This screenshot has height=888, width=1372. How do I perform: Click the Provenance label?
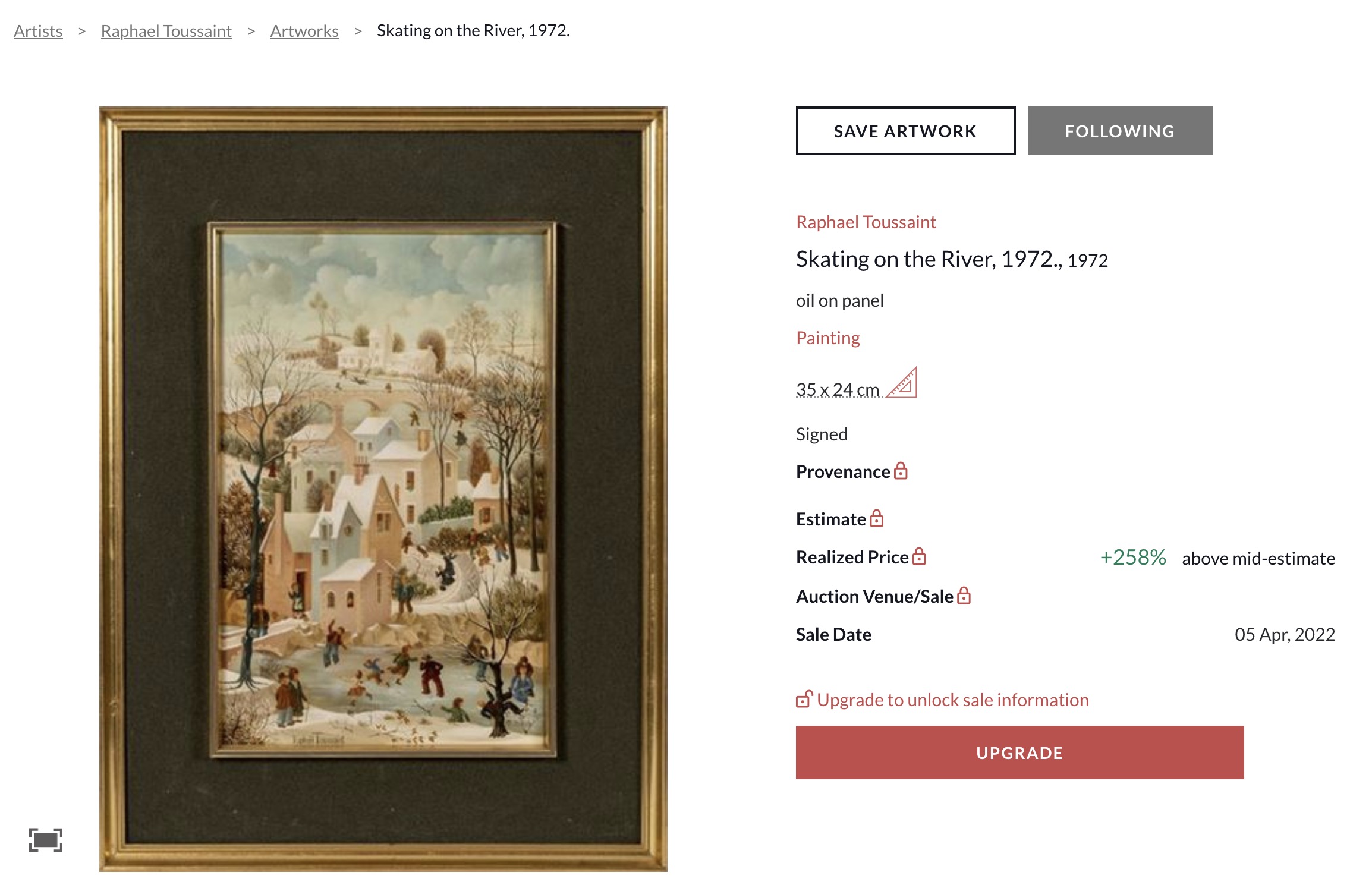pos(842,471)
